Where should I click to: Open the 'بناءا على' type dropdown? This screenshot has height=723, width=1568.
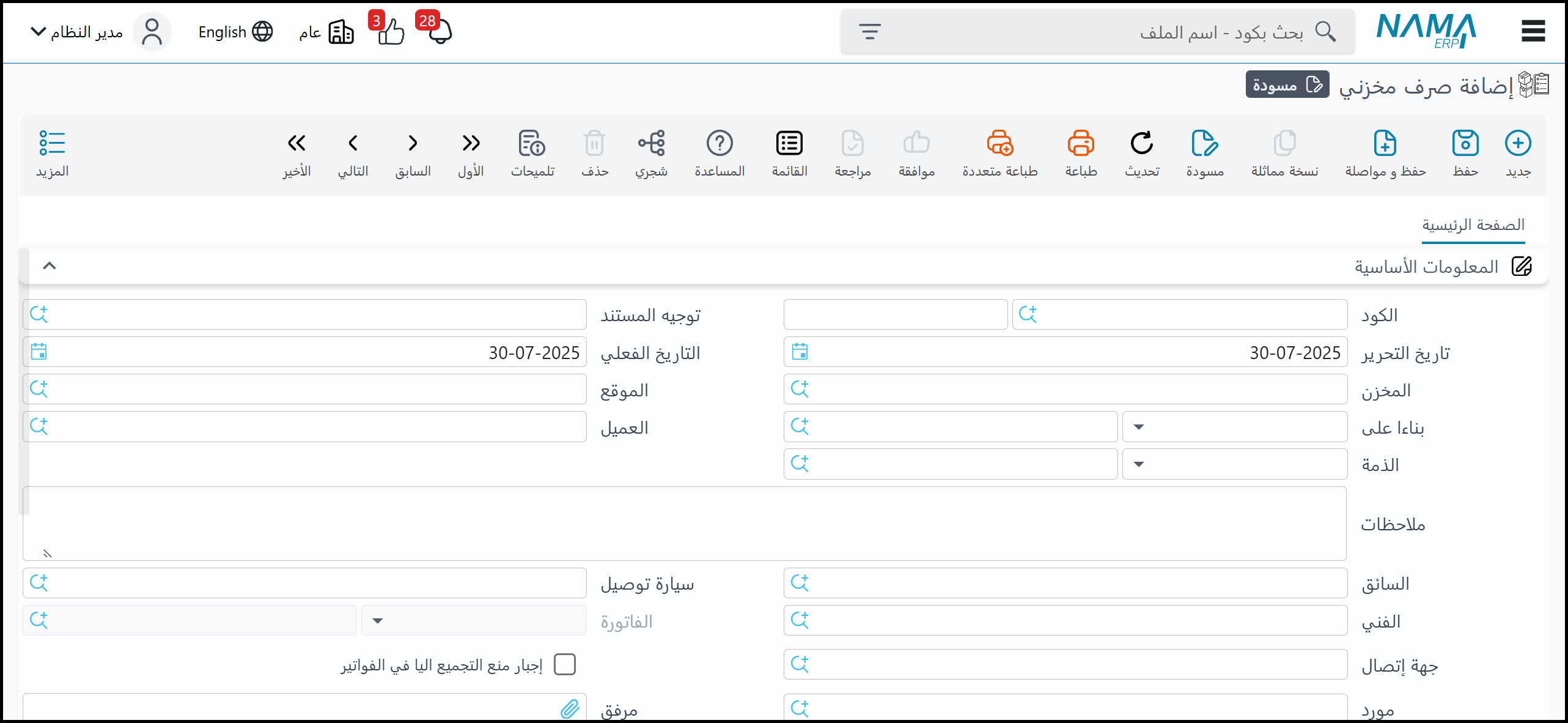pos(1234,427)
